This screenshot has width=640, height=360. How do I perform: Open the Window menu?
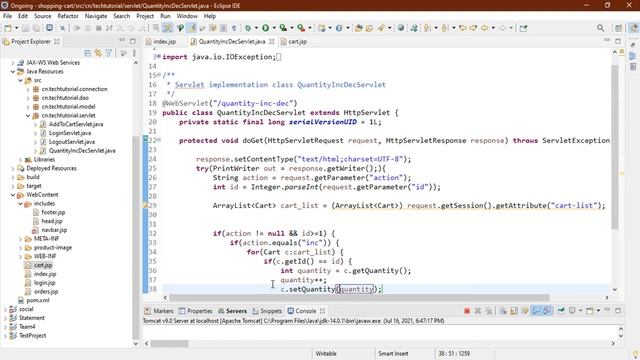tap(187, 16)
